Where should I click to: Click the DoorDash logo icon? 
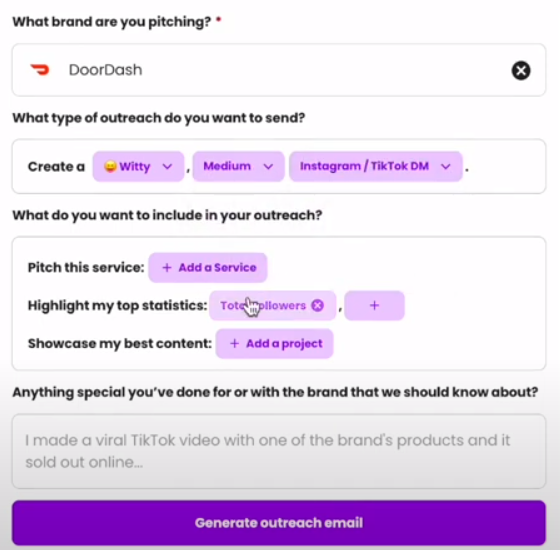pos(40,70)
